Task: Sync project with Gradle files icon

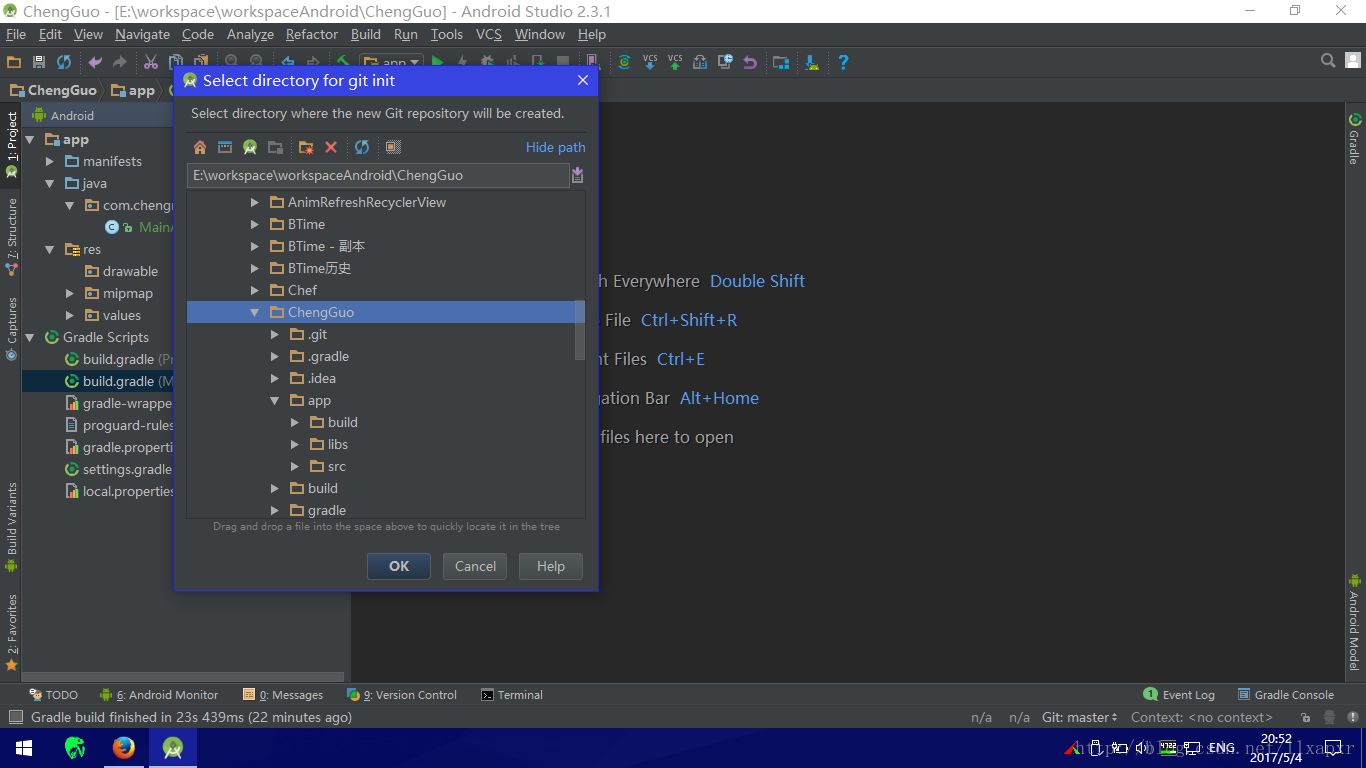Action: [x=624, y=62]
